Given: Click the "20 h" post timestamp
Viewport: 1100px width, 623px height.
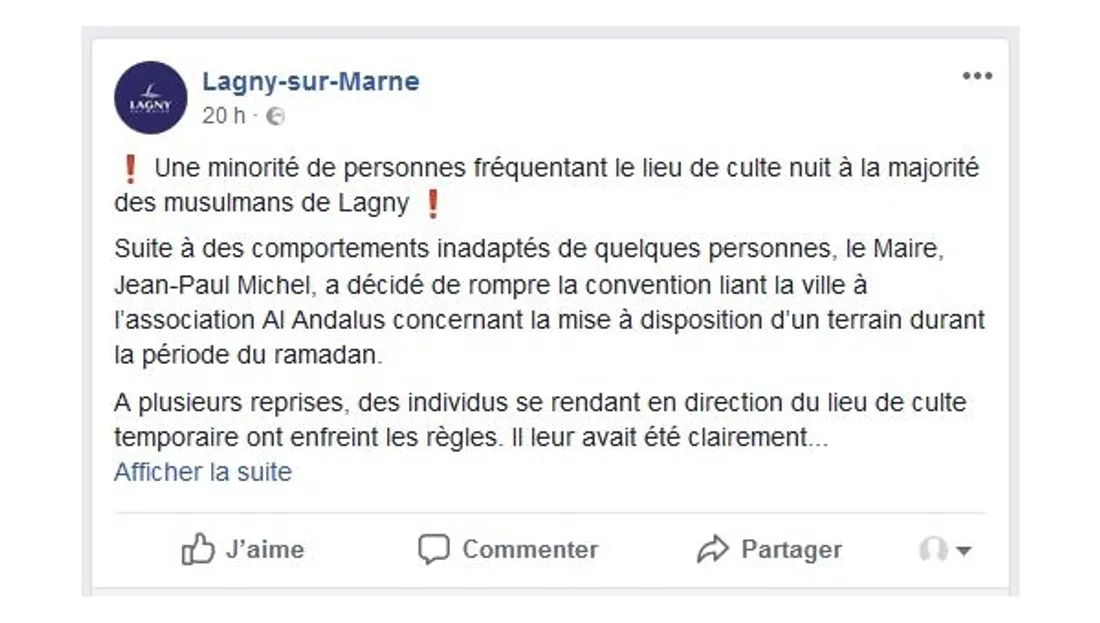Looking at the screenshot, I should coord(223,116).
